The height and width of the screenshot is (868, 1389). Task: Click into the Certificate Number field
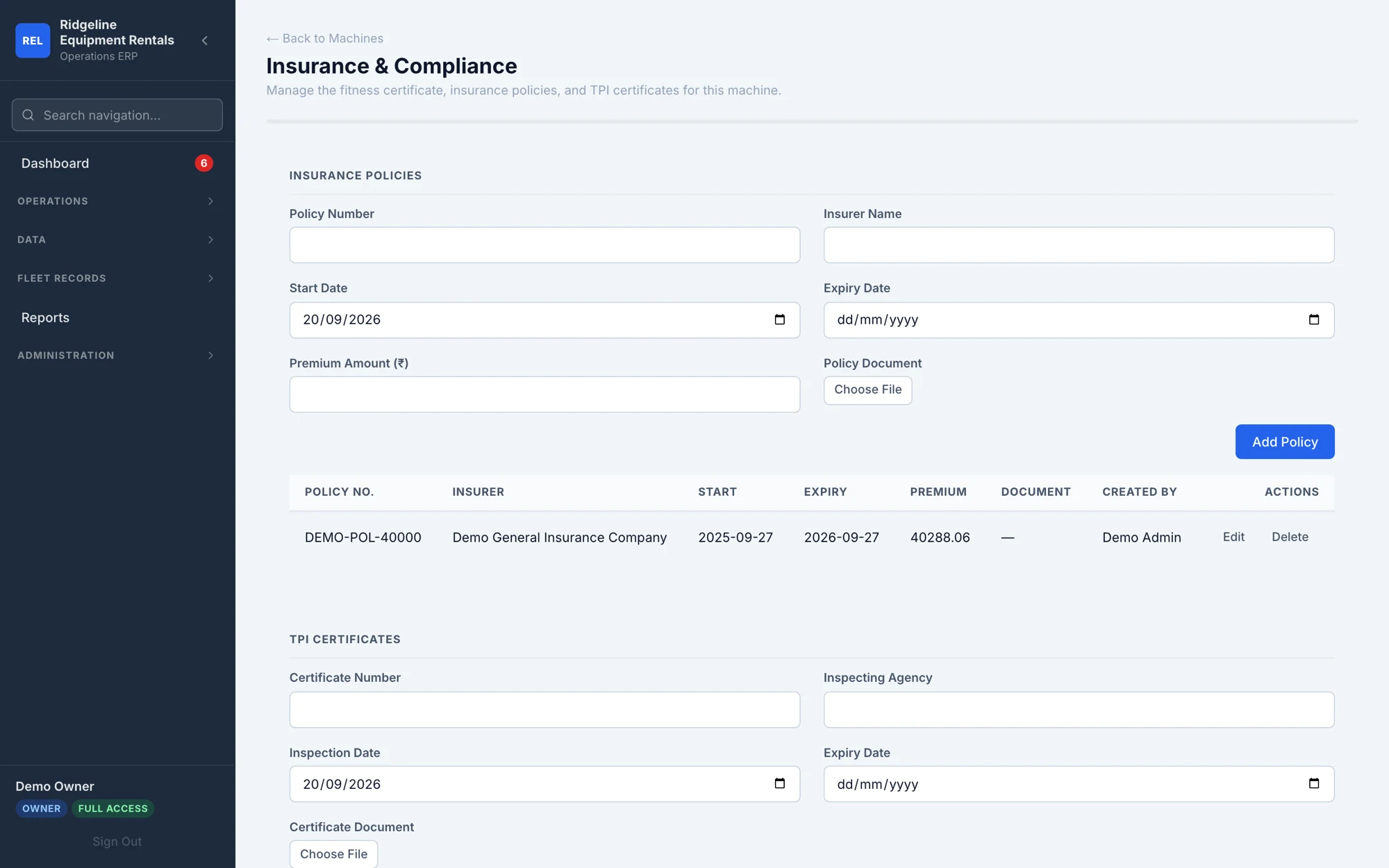tap(544, 710)
